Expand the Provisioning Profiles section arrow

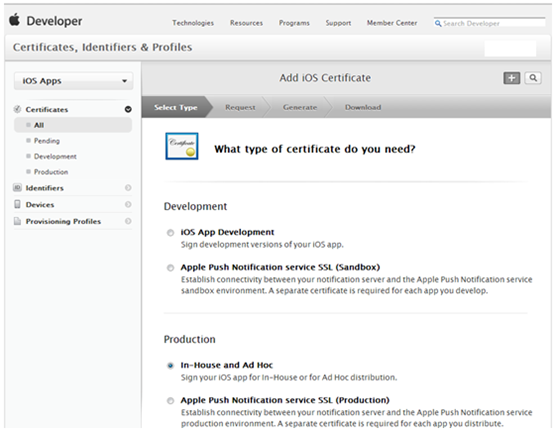click(x=128, y=221)
